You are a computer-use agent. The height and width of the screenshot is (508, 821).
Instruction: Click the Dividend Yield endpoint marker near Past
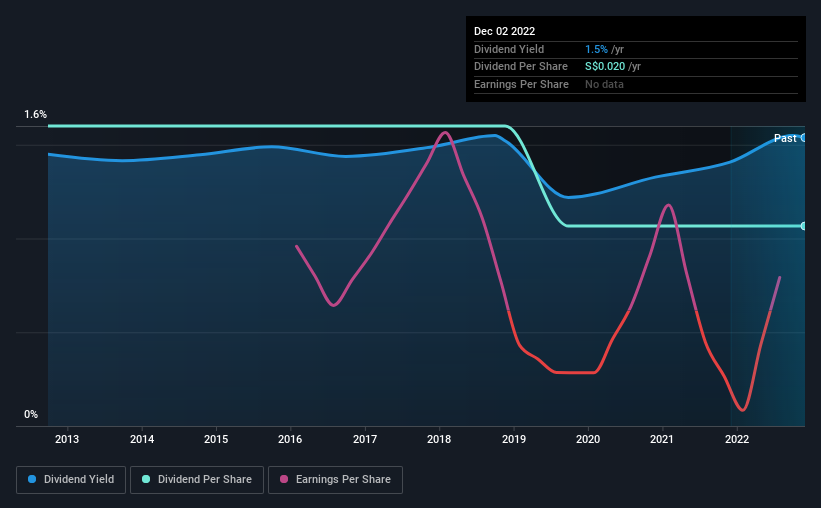coord(803,138)
